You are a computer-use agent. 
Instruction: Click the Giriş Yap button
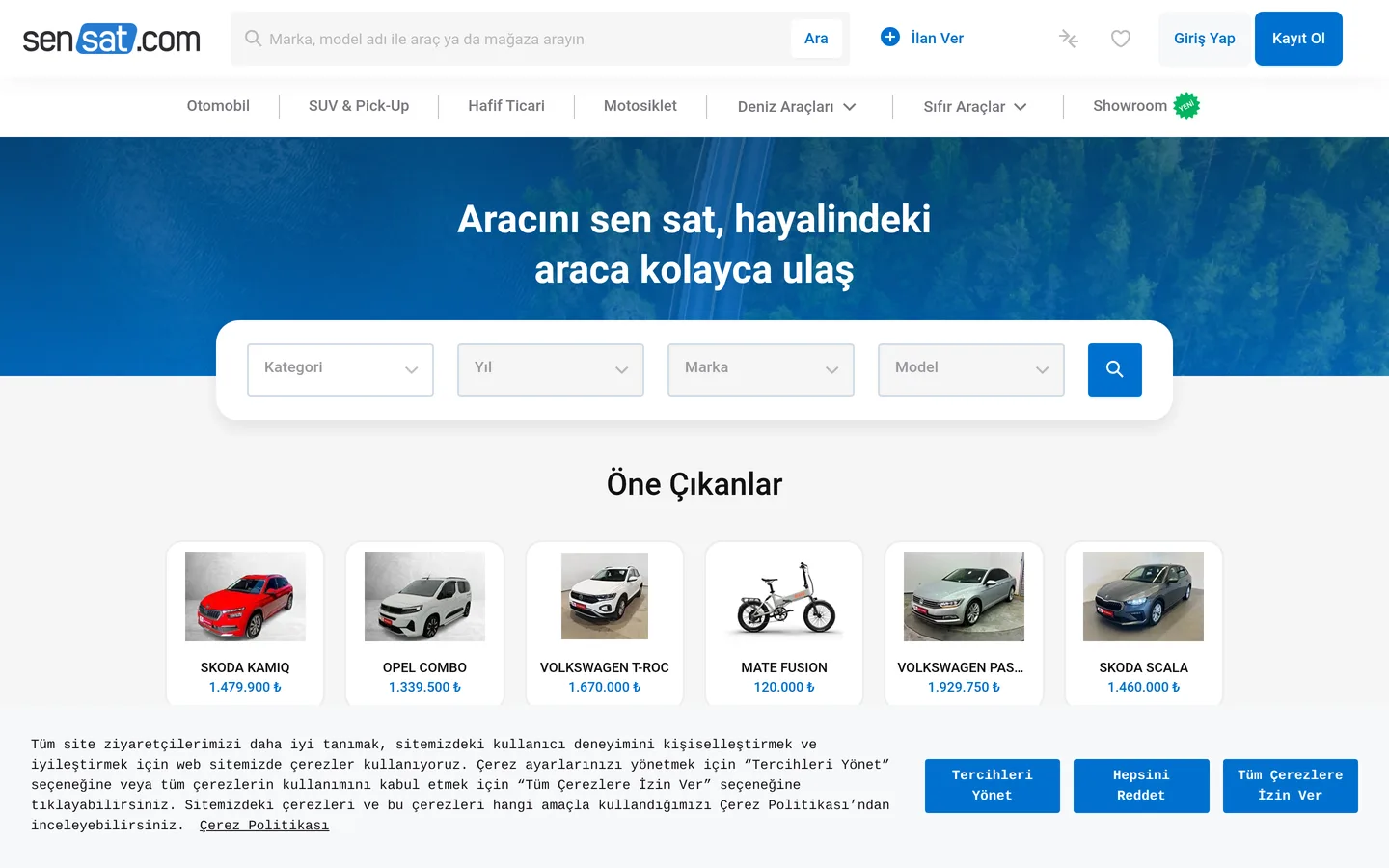point(1204,39)
